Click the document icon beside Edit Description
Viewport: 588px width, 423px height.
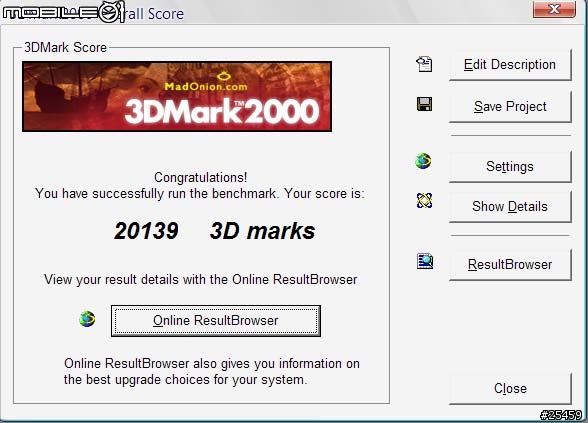(x=424, y=64)
